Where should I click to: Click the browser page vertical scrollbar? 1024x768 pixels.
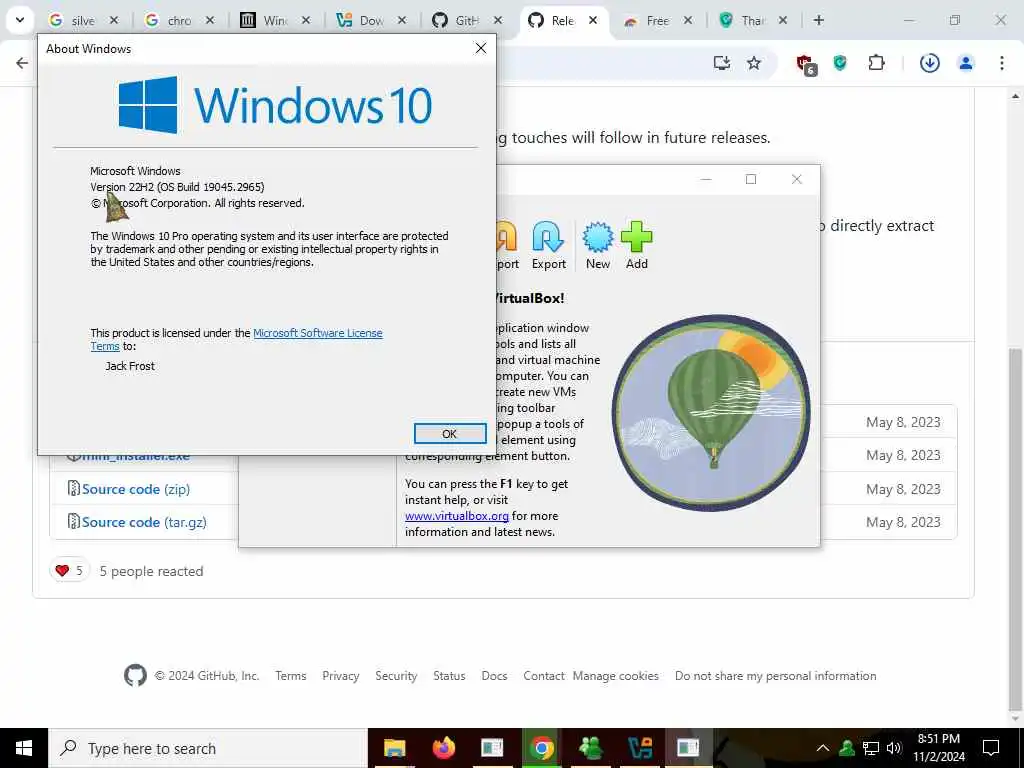(x=1016, y=529)
